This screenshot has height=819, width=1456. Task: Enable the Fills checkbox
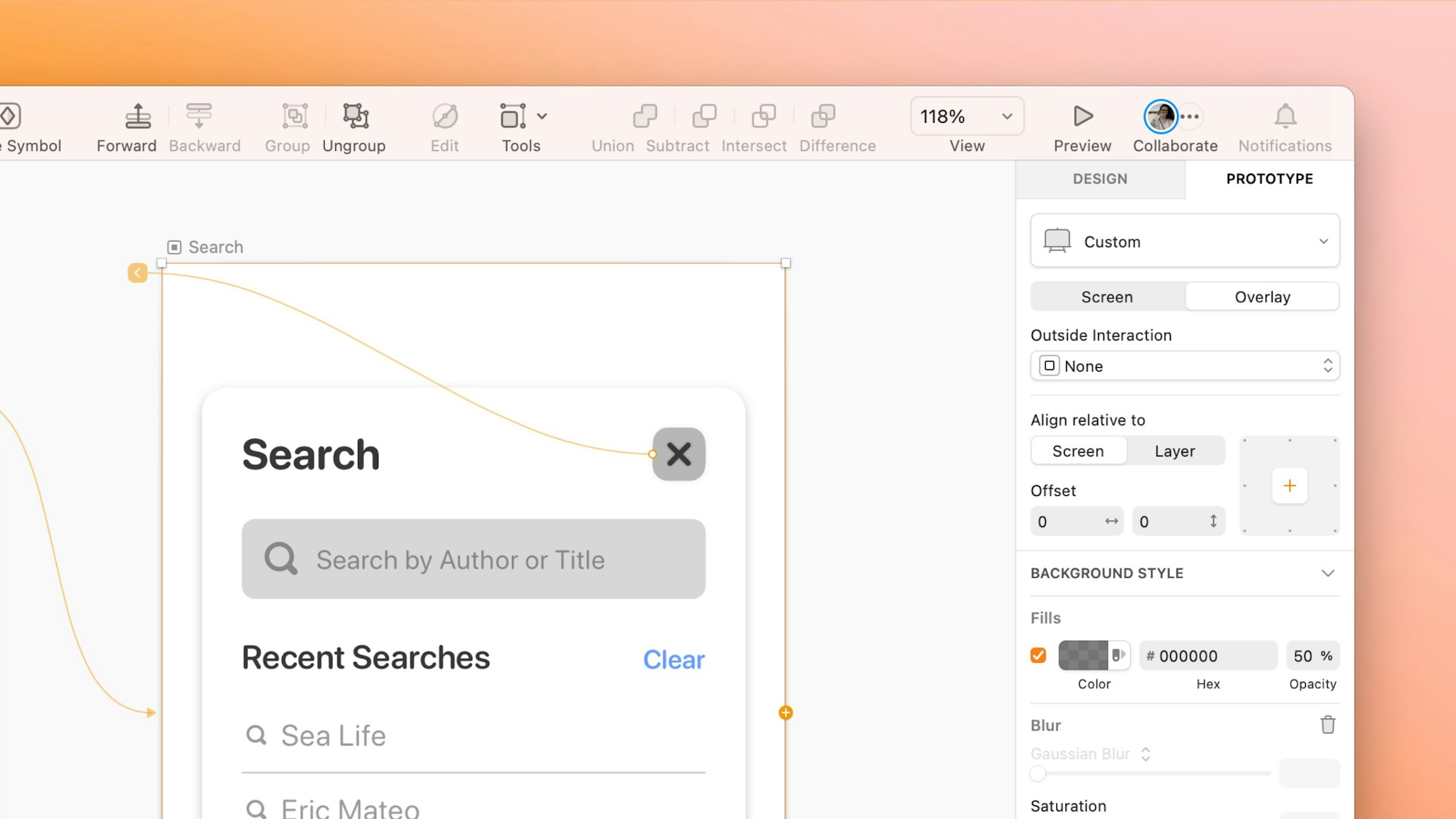coord(1038,654)
